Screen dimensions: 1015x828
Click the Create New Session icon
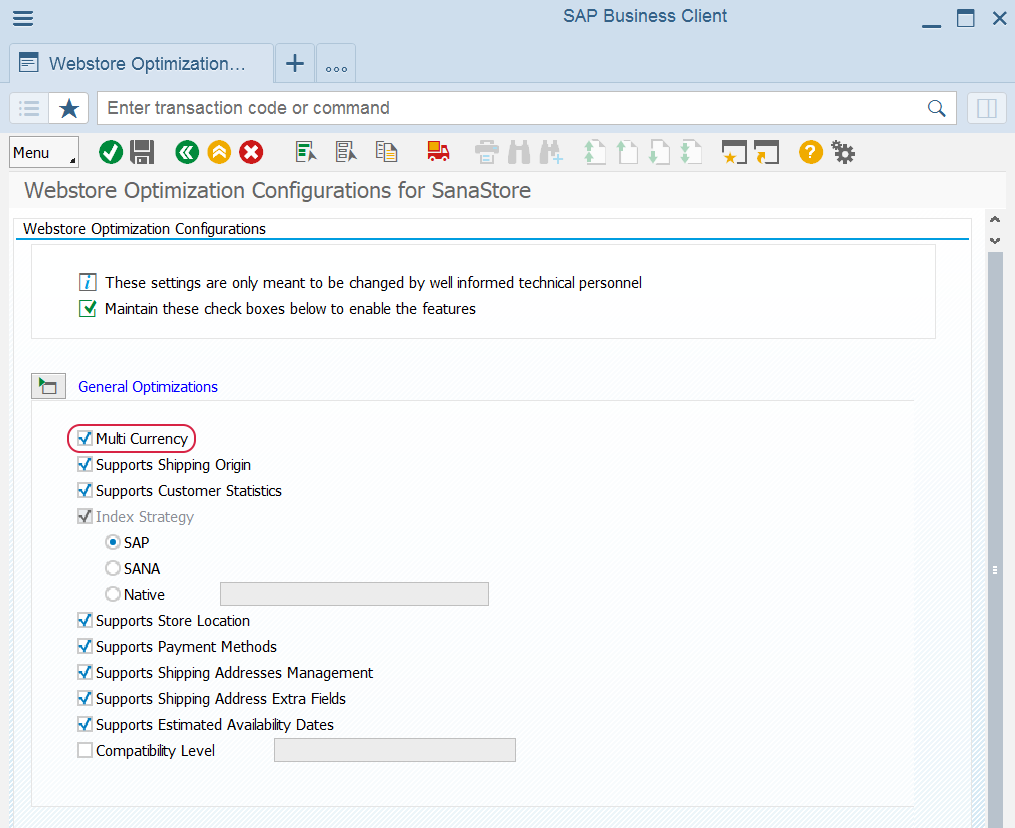734,153
